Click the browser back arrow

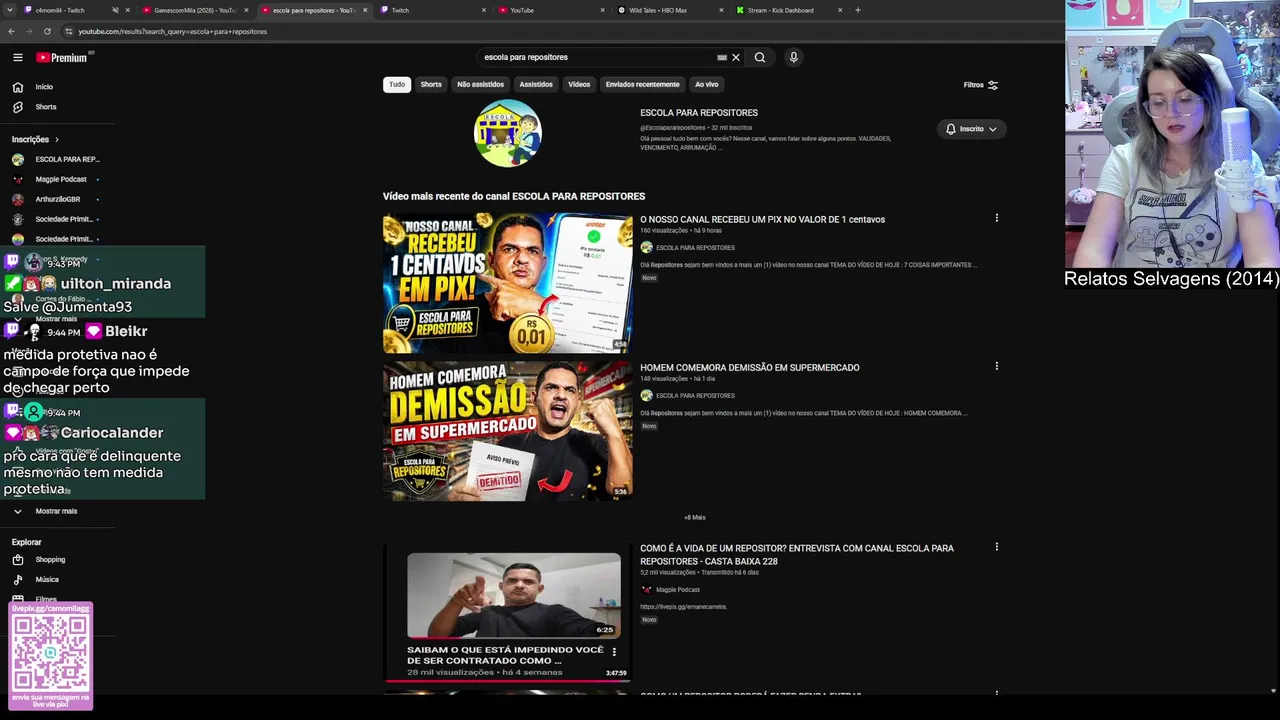(11, 31)
